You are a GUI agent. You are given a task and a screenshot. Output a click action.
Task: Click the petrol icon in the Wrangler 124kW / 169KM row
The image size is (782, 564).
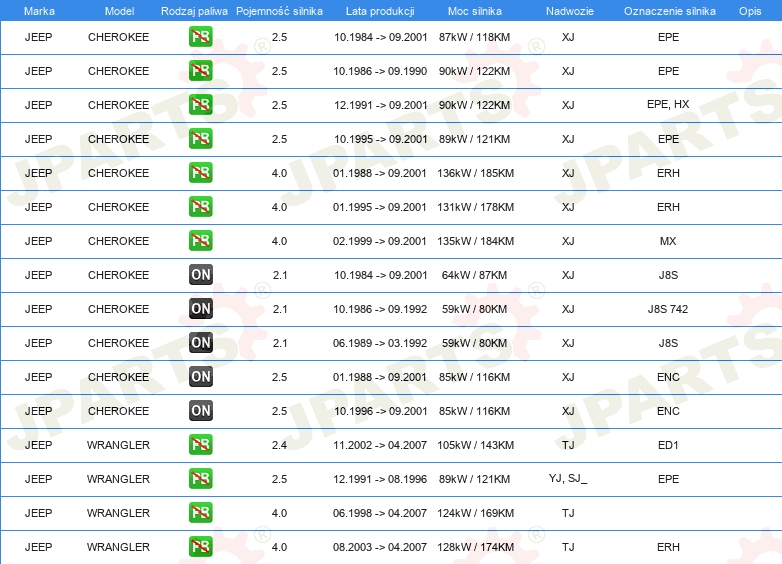pos(200,513)
